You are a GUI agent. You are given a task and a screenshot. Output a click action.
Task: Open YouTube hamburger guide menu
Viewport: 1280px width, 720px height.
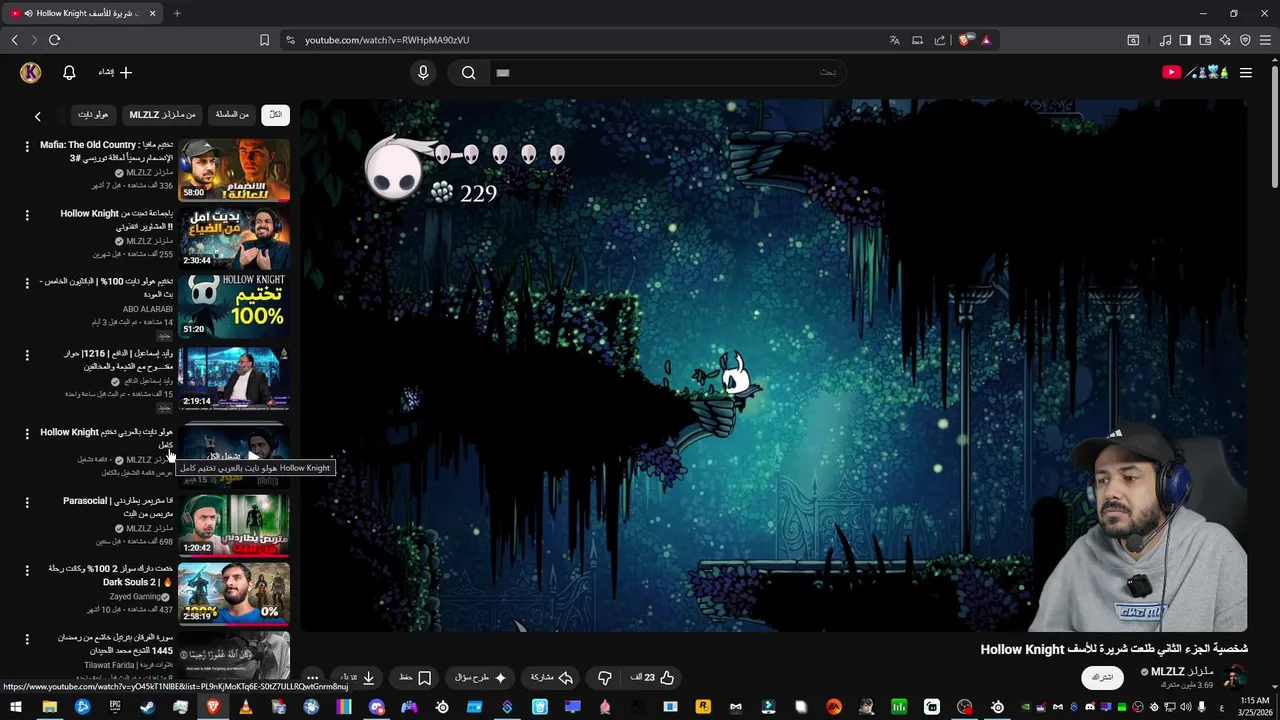[x=1246, y=72]
